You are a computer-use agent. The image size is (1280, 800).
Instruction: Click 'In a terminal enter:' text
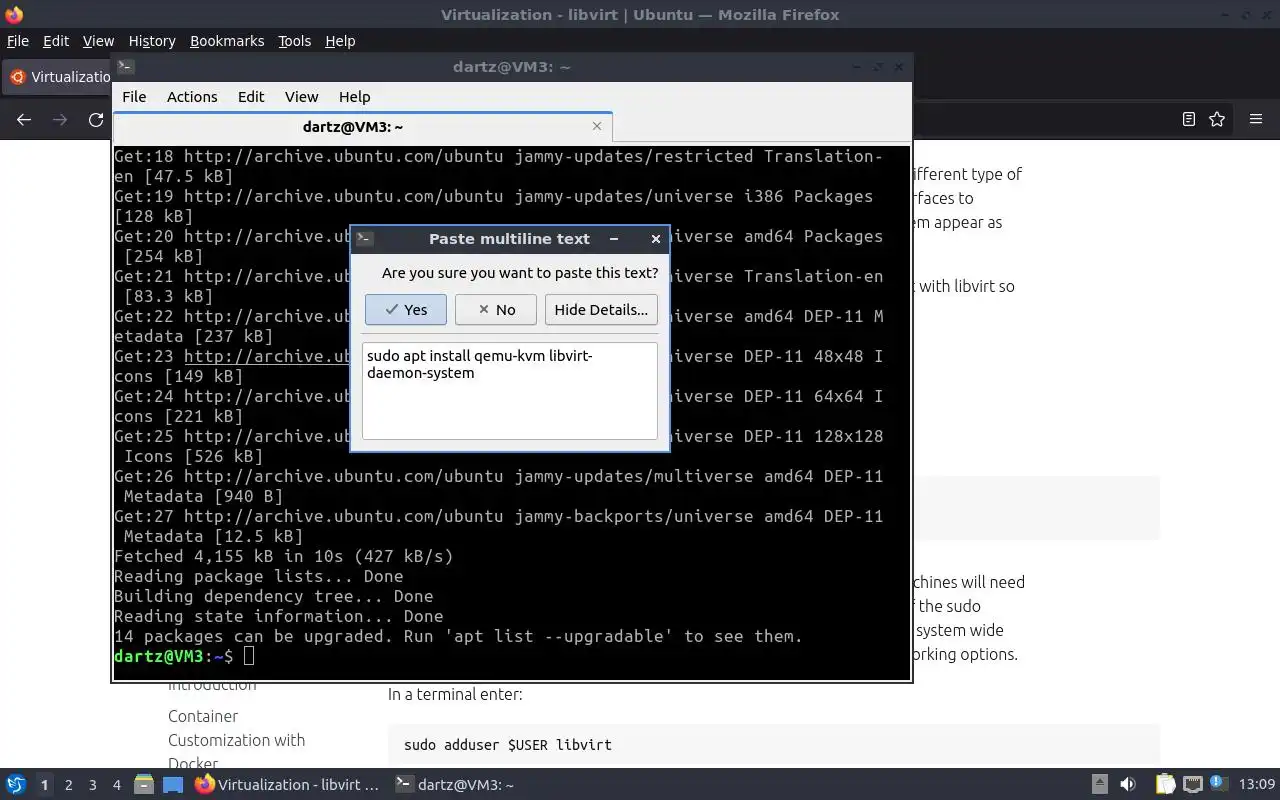coord(455,694)
